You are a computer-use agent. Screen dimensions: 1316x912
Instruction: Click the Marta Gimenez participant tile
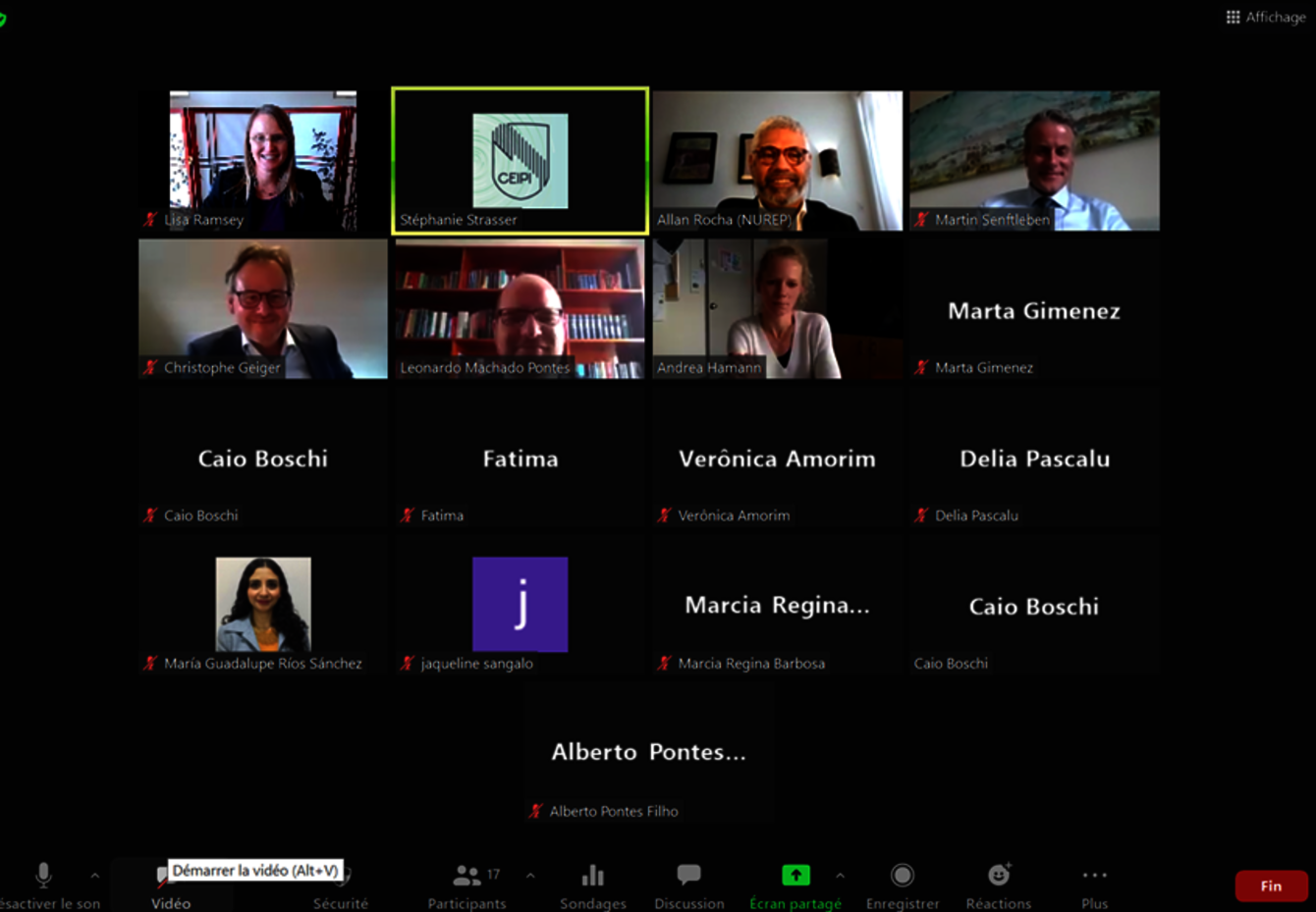(x=1034, y=310)
